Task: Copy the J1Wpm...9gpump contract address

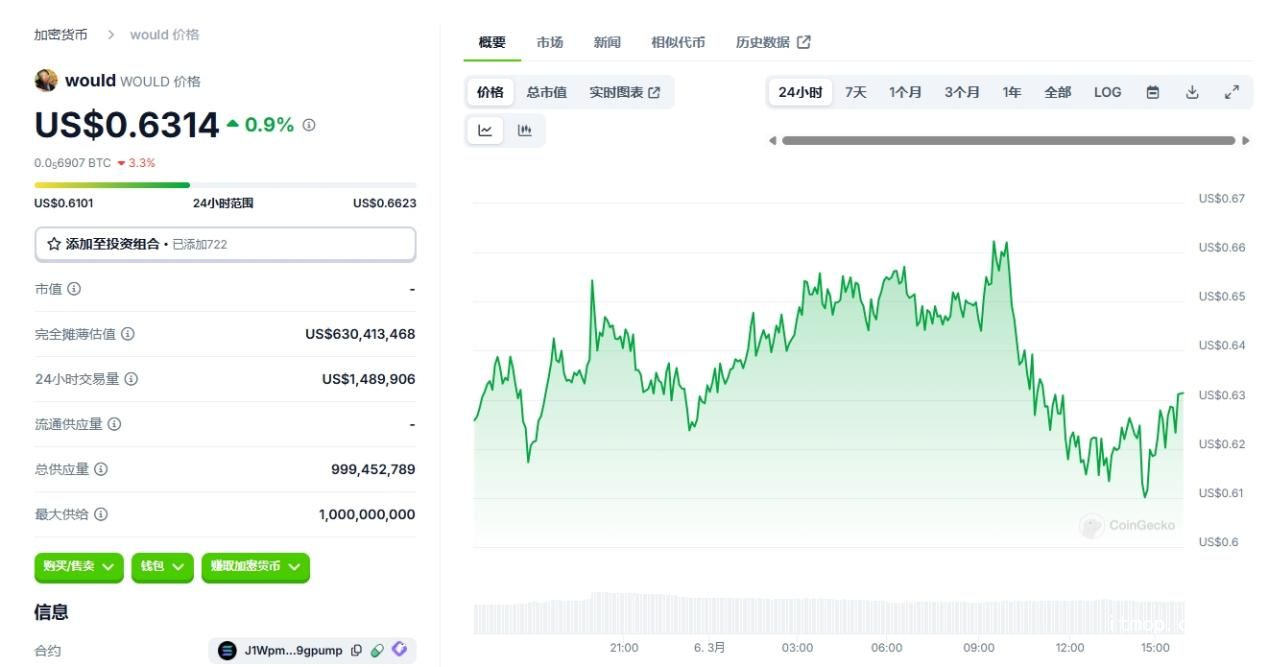Action: click(356, 651)
